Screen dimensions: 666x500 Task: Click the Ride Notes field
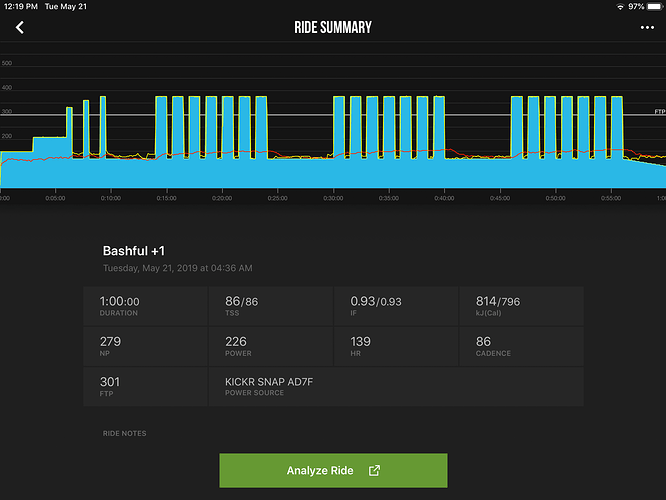(124, 433)
